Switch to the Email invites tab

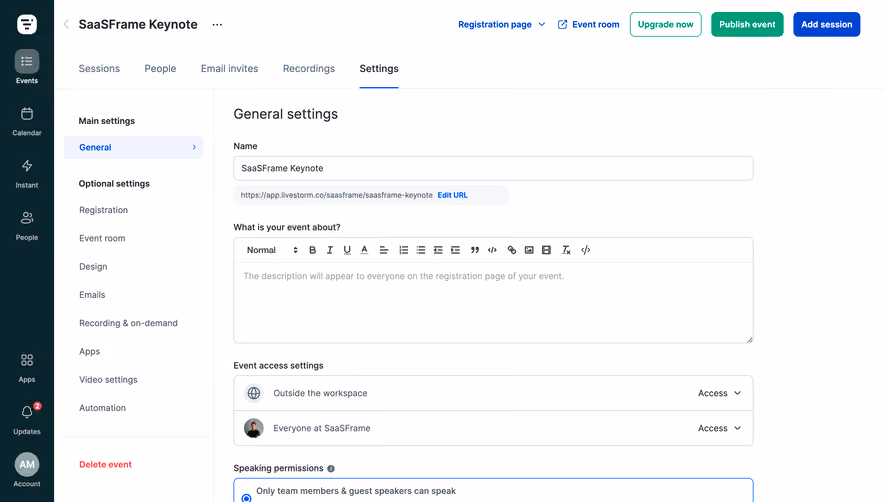pyautogui.click(x=230, y=68)
